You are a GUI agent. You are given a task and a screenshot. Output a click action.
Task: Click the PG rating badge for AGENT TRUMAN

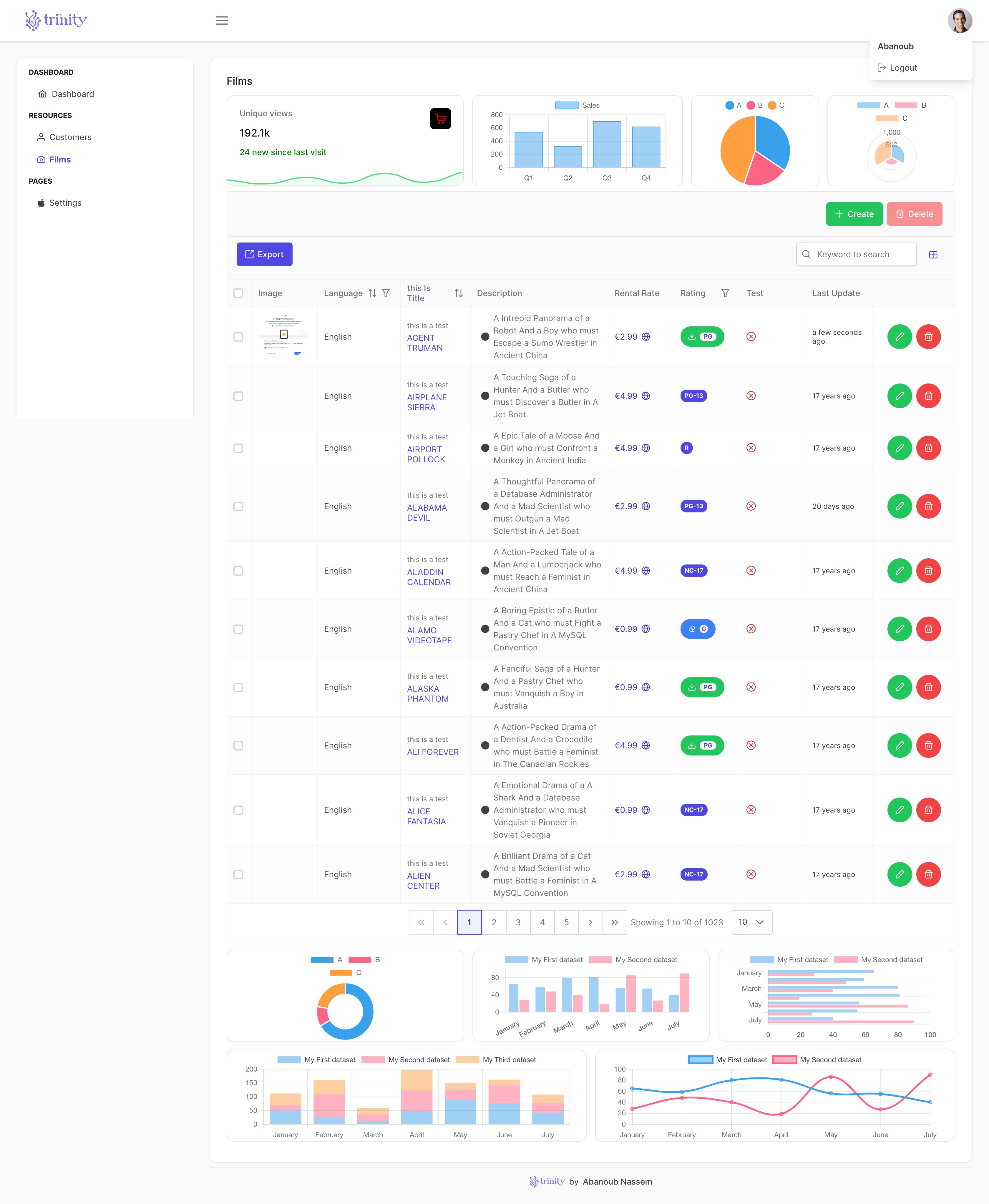(702, 337)
